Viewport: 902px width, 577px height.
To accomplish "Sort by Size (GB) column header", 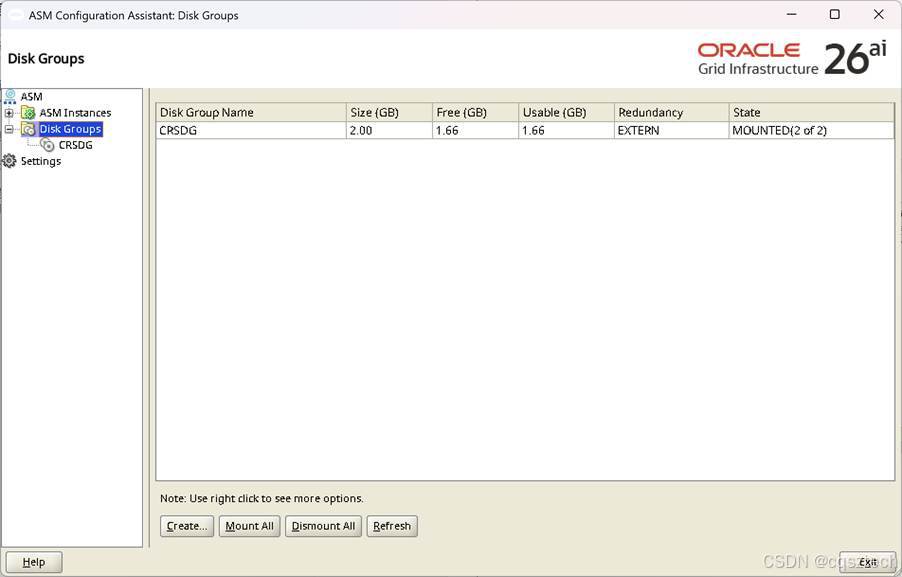I will pyautogui.click(x=389, y=112).
